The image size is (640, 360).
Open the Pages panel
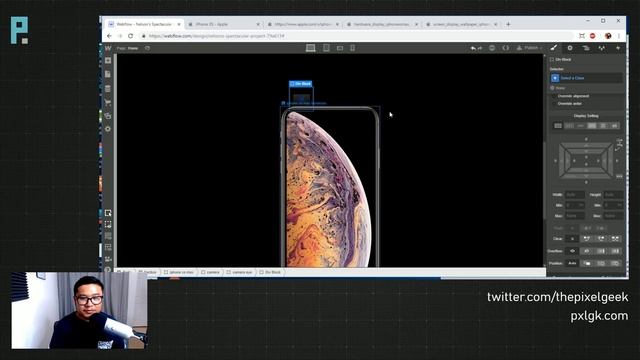(x=108, y=74)
